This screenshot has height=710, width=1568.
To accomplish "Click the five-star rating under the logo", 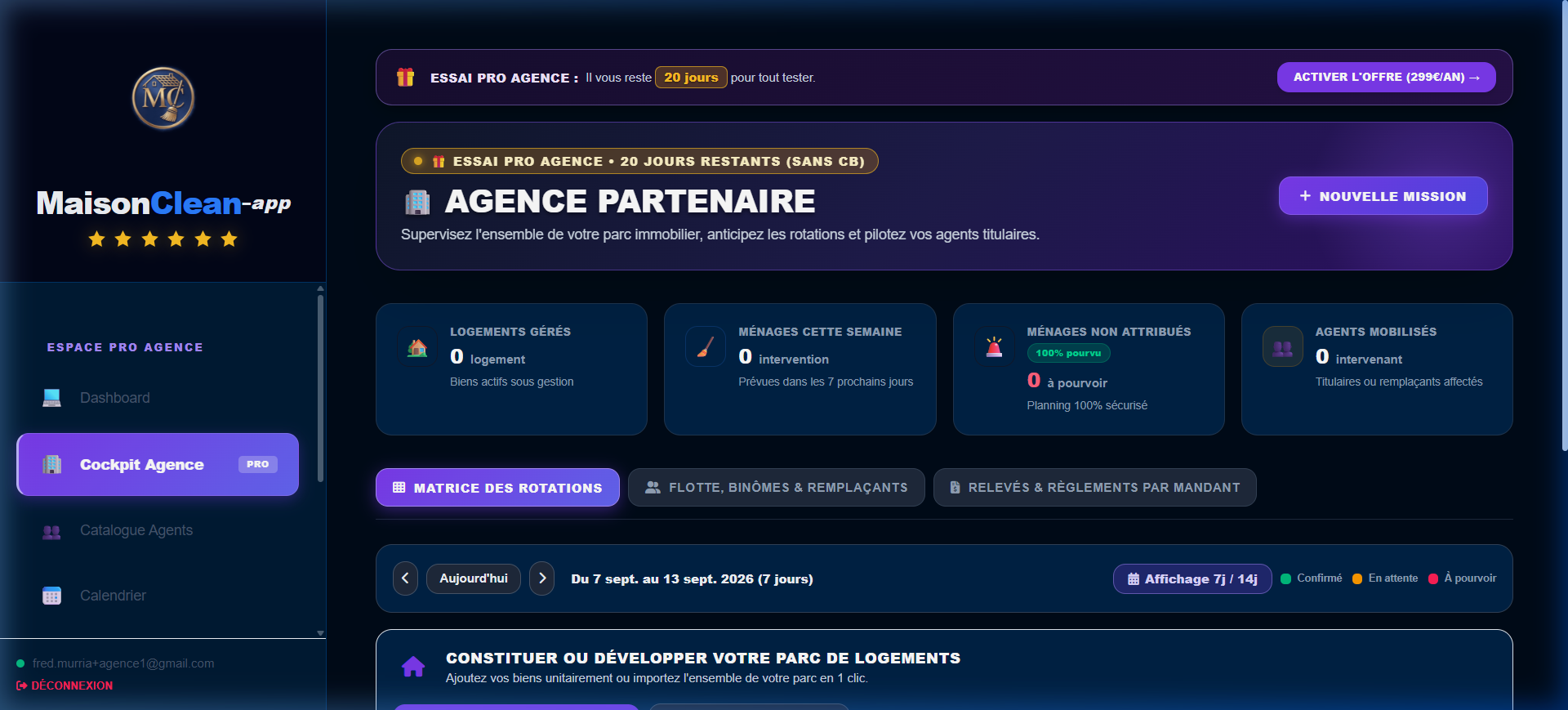I will tap(163, 239).
